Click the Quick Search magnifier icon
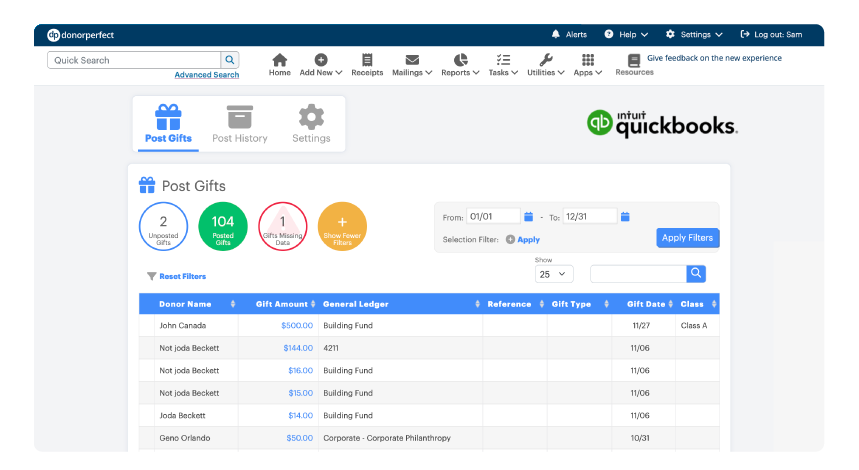The height and width of the screenshot is (470, 859). point(230,60)
